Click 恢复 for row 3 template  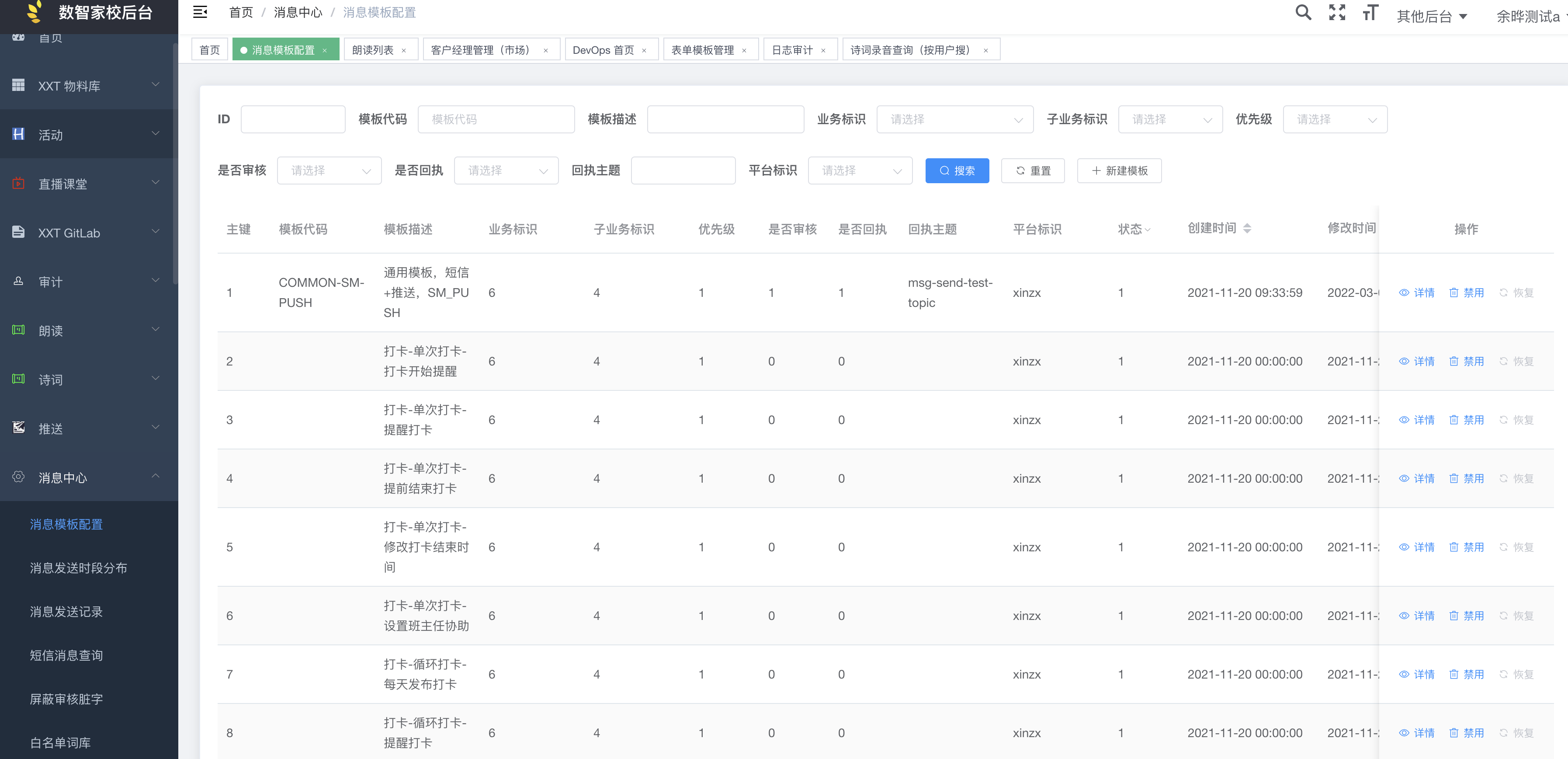pos(1516,420)
